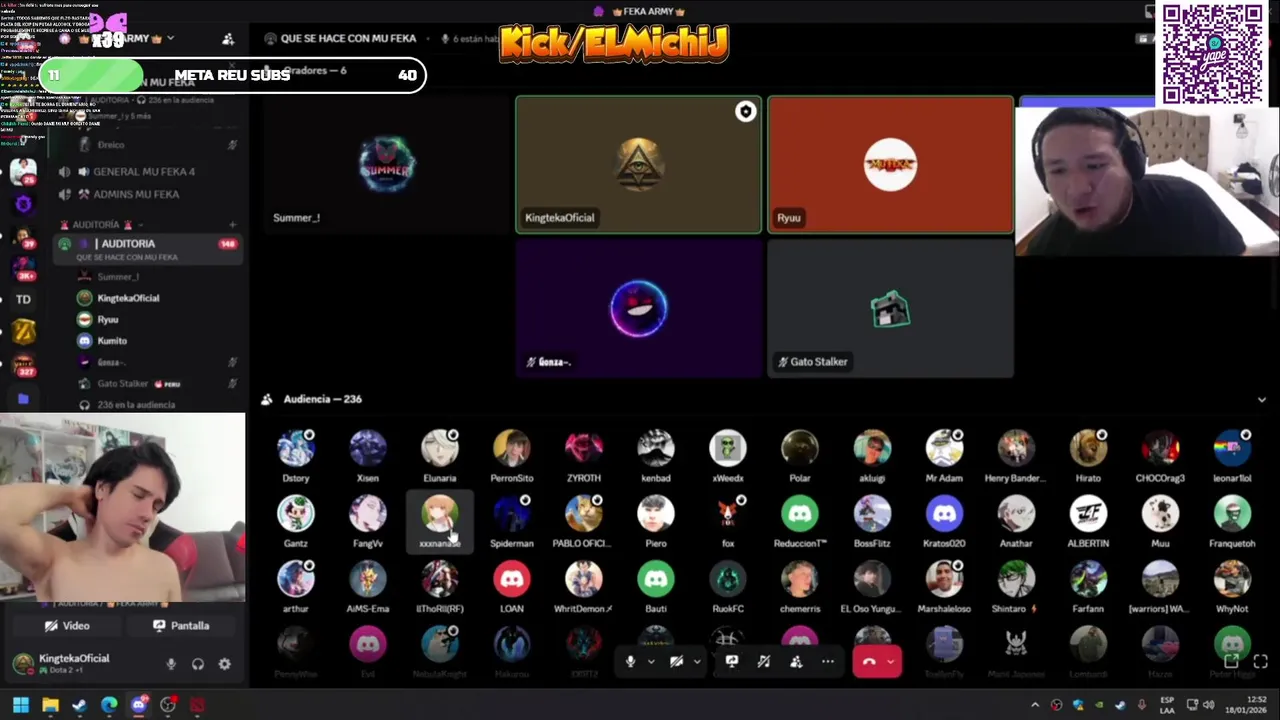Screen dimensions: 1280x720
Task: Enter fullscreen for the stage view
Action: click(x=1260, y=662)
